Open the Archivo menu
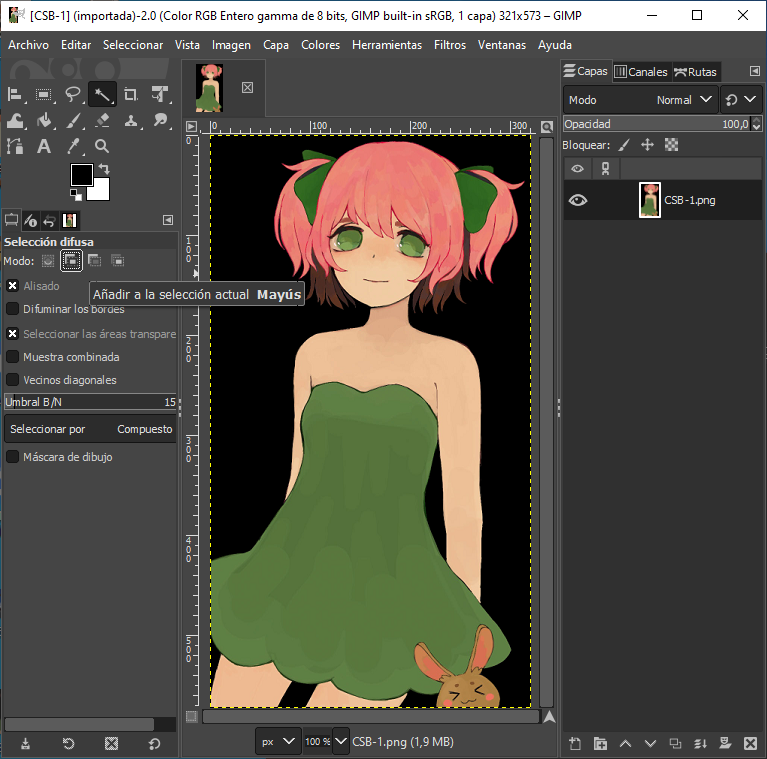Screen dimensions: 767x759 28,45
